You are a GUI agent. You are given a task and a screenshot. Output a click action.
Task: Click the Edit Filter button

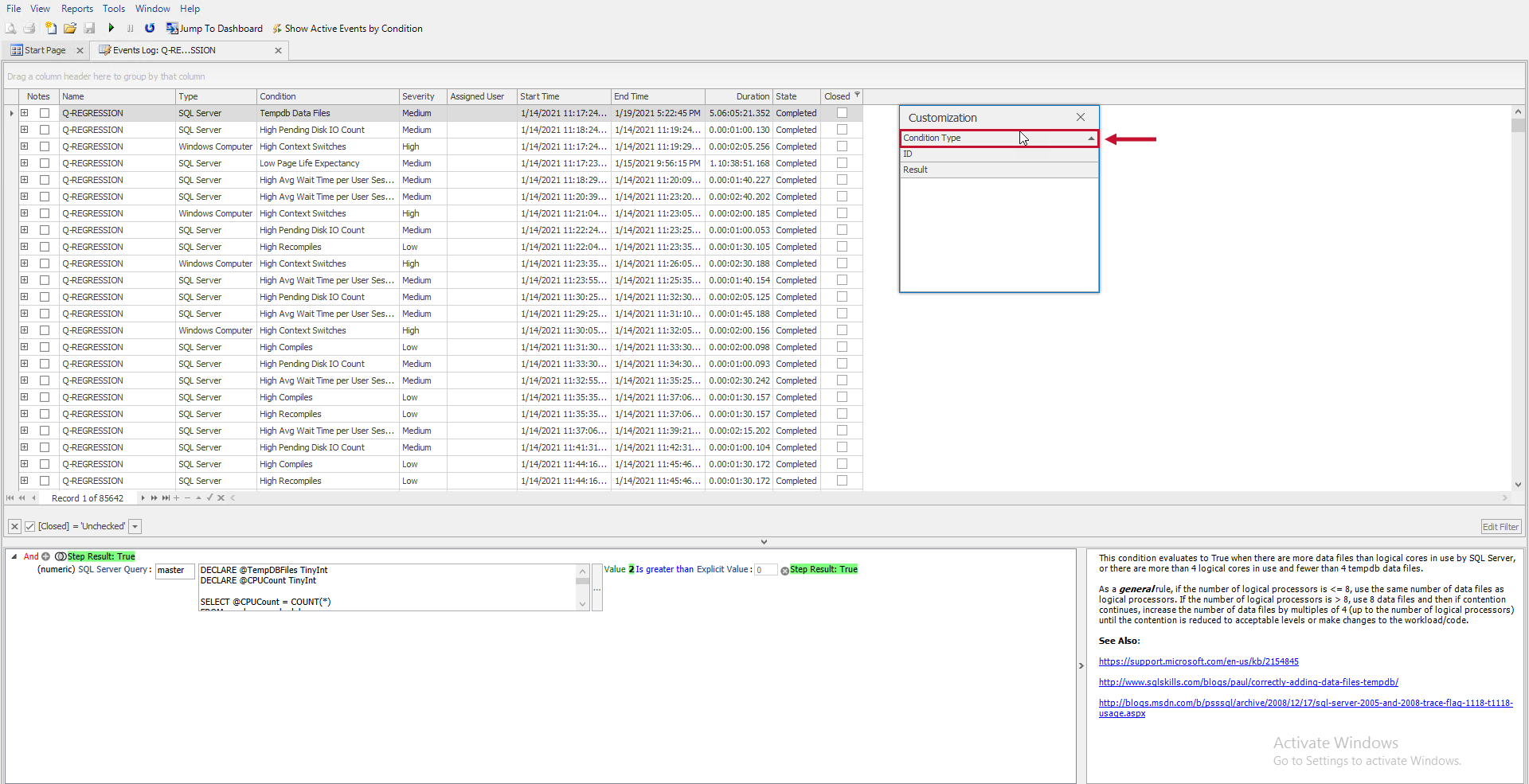[1500, 526]
